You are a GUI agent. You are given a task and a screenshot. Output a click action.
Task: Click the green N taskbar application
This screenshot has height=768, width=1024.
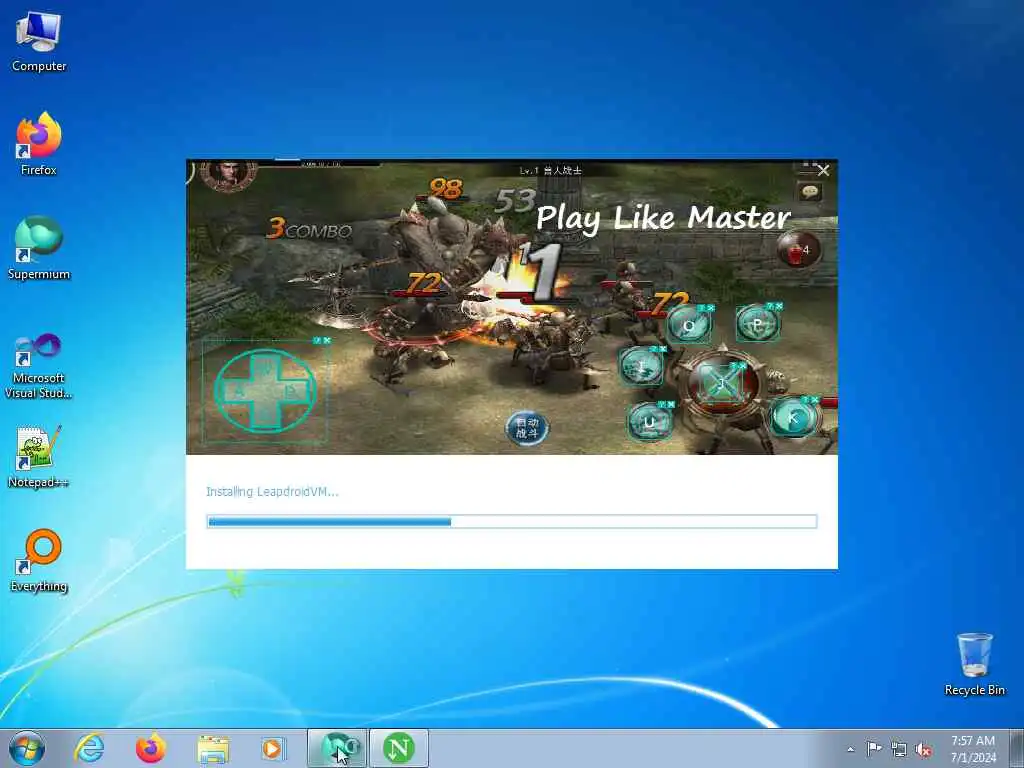coord(399,748)
